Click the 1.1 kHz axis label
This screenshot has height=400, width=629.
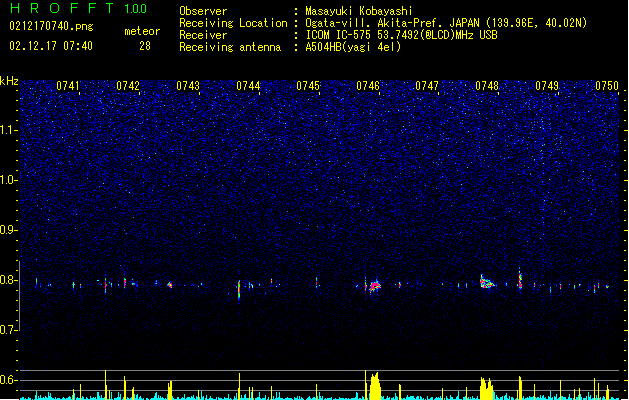coord(8,130)
